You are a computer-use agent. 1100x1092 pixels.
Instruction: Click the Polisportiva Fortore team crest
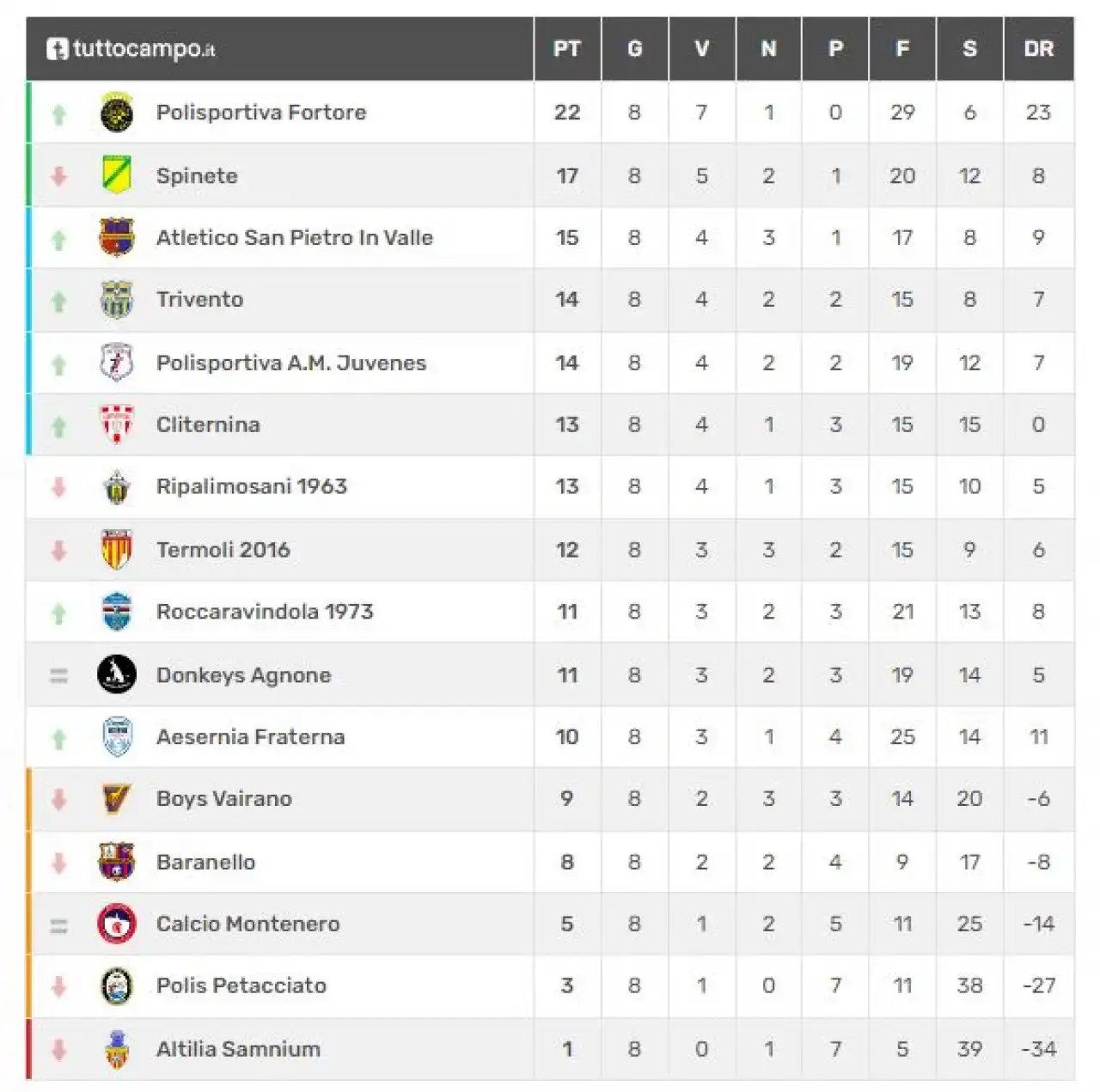point(117,113)
